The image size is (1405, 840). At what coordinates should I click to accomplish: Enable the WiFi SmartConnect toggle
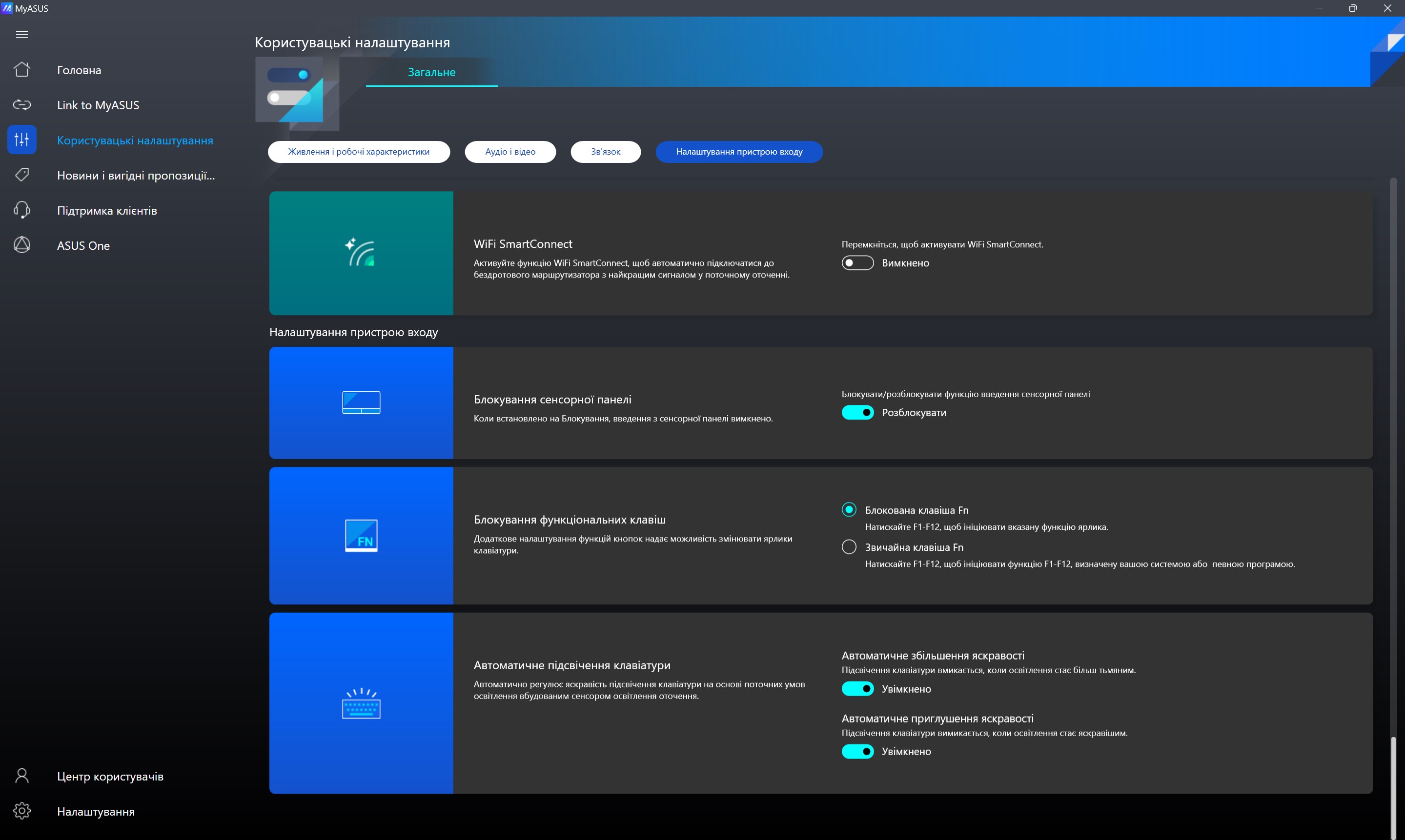[x=857, y=263]
